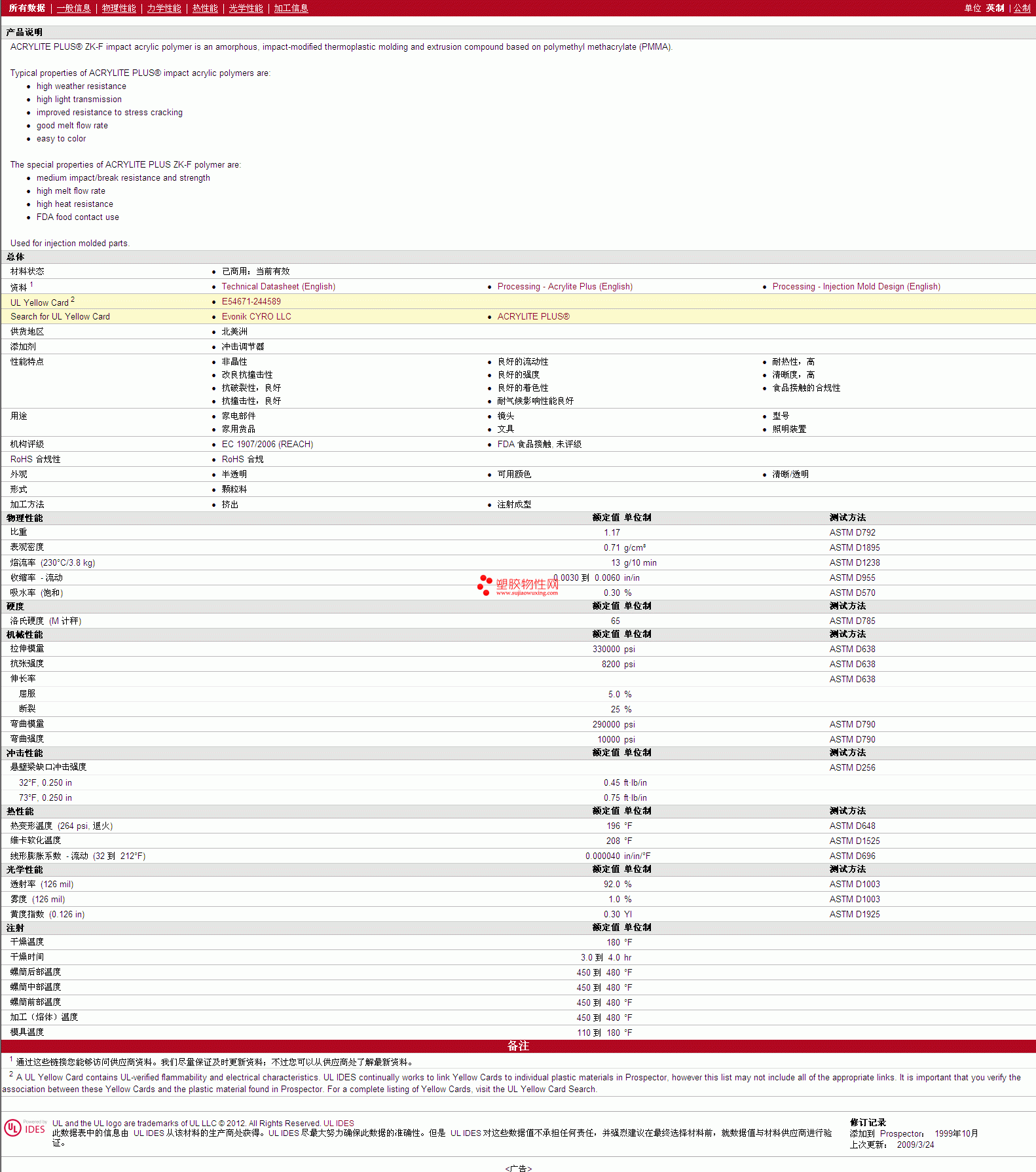Click the ASTM D648 test method
This screenshot has width=1036, height=1172.
pyautogui.click(x=852, y=826)
